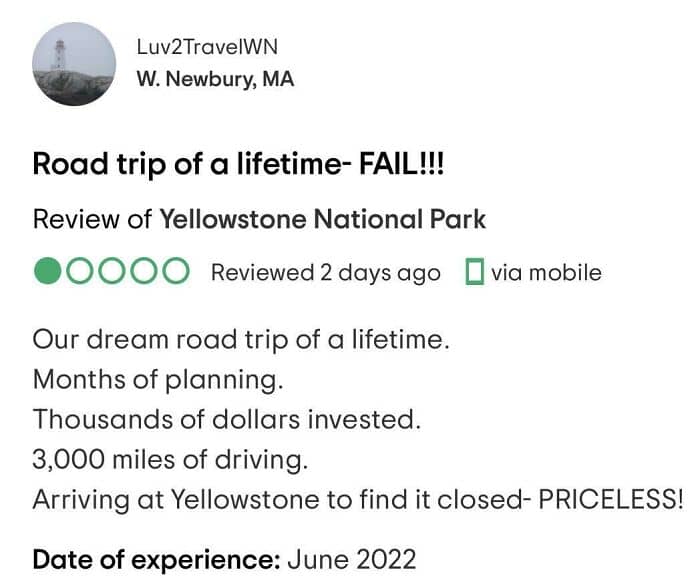
Task: Select the fifth rating bubble
Action: (x=175, y=272)
